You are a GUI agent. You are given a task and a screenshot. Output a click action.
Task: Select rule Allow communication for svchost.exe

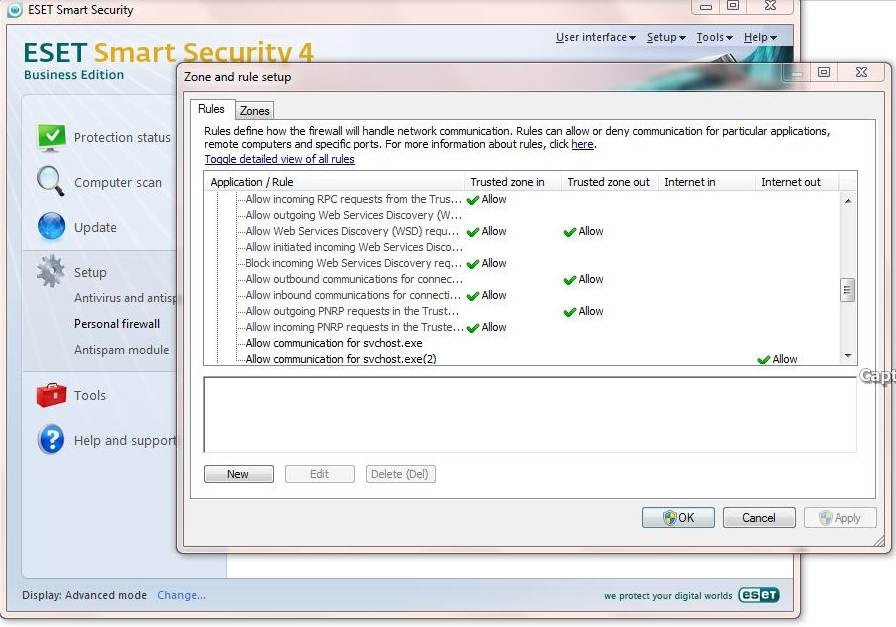click(334, 344)
